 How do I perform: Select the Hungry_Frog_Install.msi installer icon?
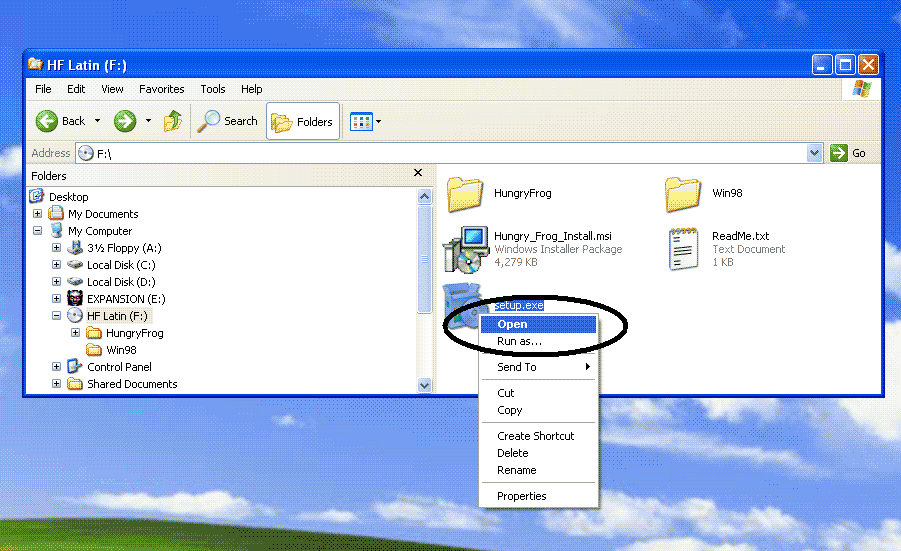tap(465, 249)
